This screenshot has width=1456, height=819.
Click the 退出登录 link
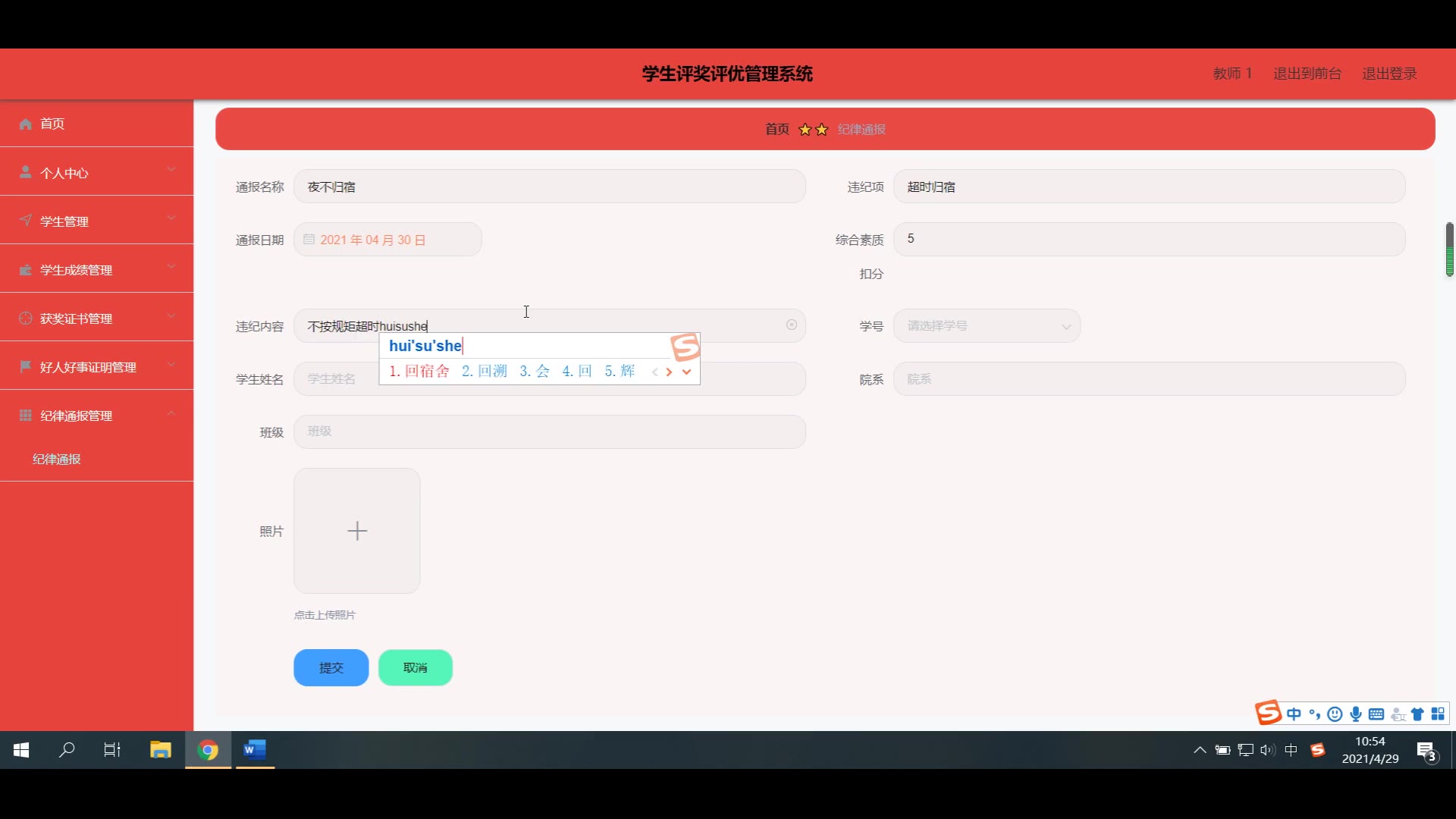[1389, 74]
